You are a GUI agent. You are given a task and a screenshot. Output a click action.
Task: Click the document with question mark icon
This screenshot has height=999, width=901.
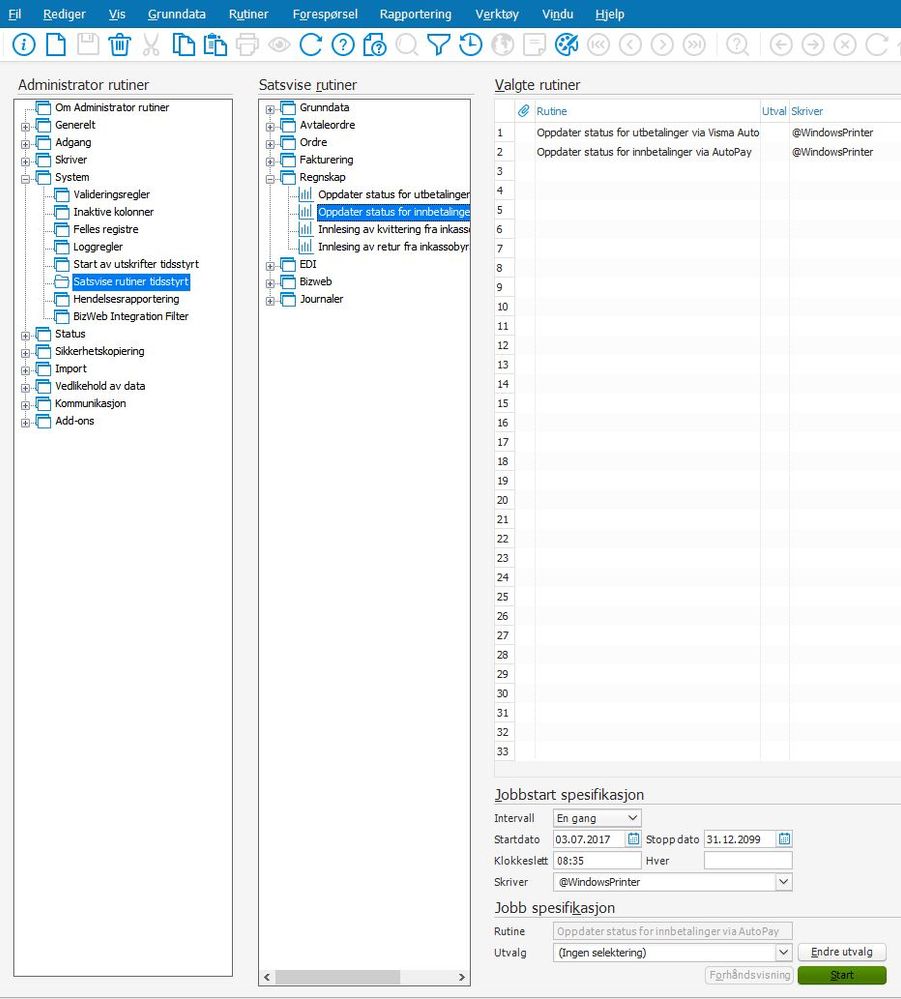(375, 45)
